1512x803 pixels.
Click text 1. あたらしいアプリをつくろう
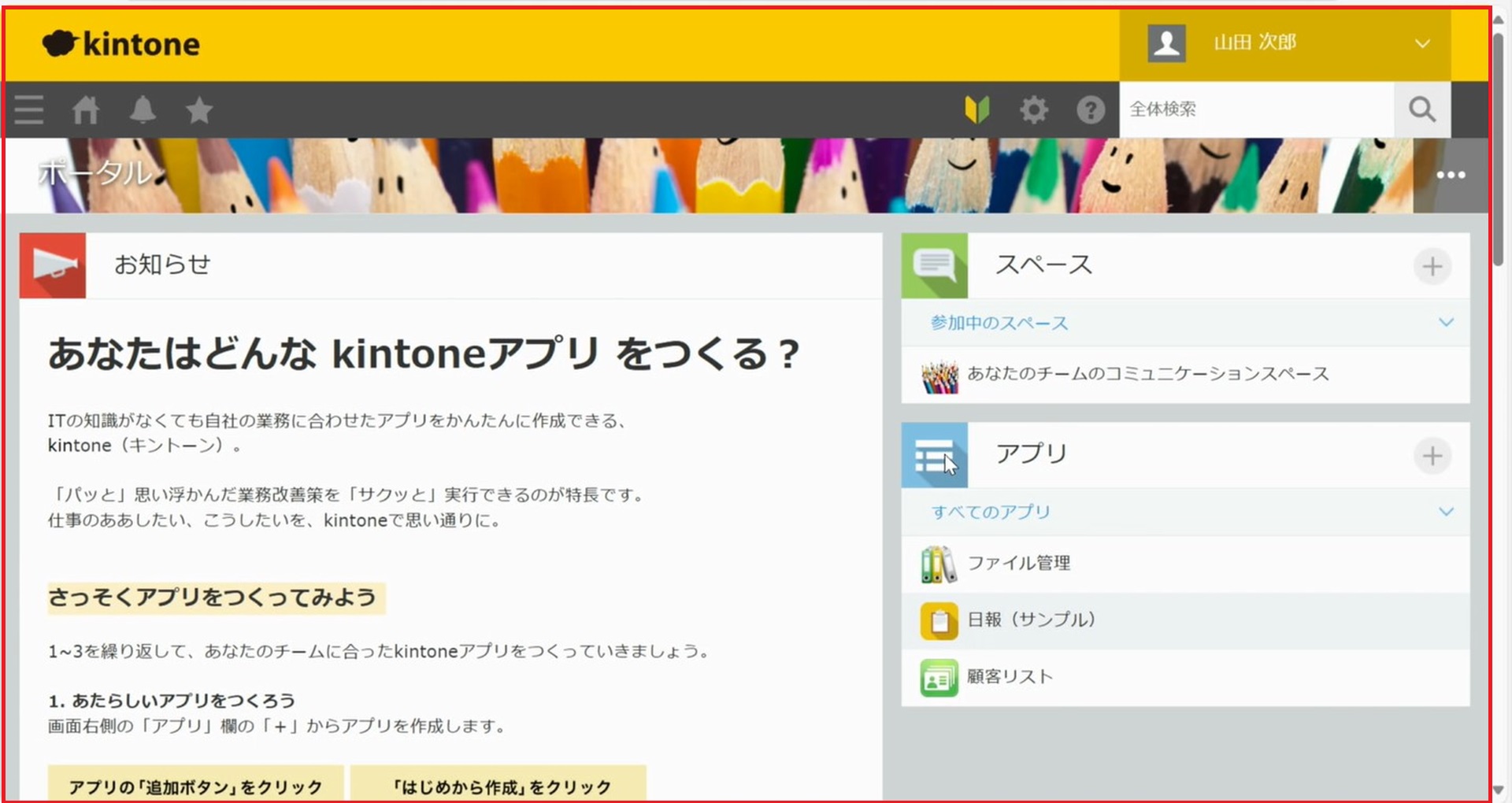[172, 701]
